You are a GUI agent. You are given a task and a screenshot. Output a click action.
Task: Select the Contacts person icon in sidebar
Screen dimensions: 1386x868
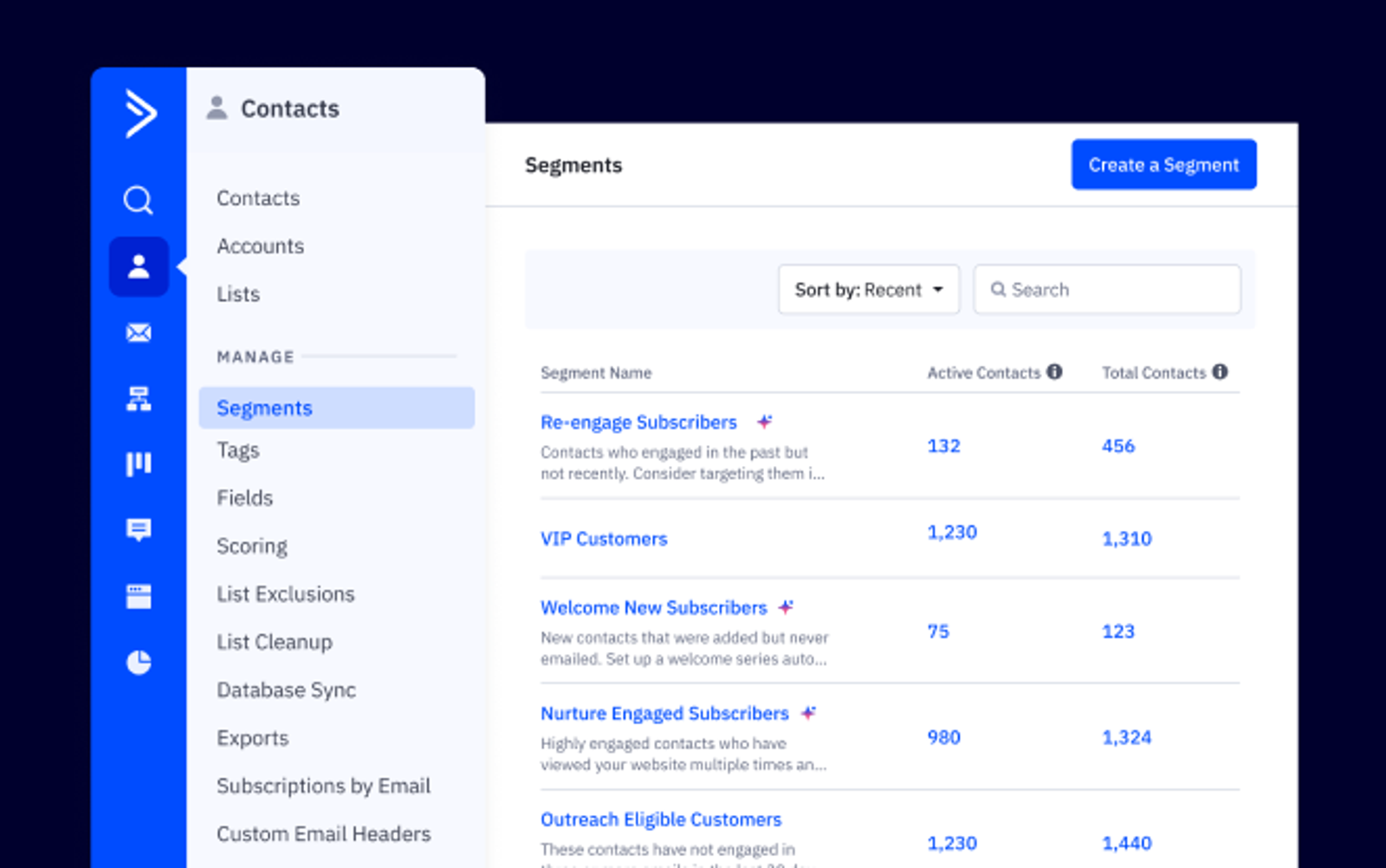[x=139, y=267]
